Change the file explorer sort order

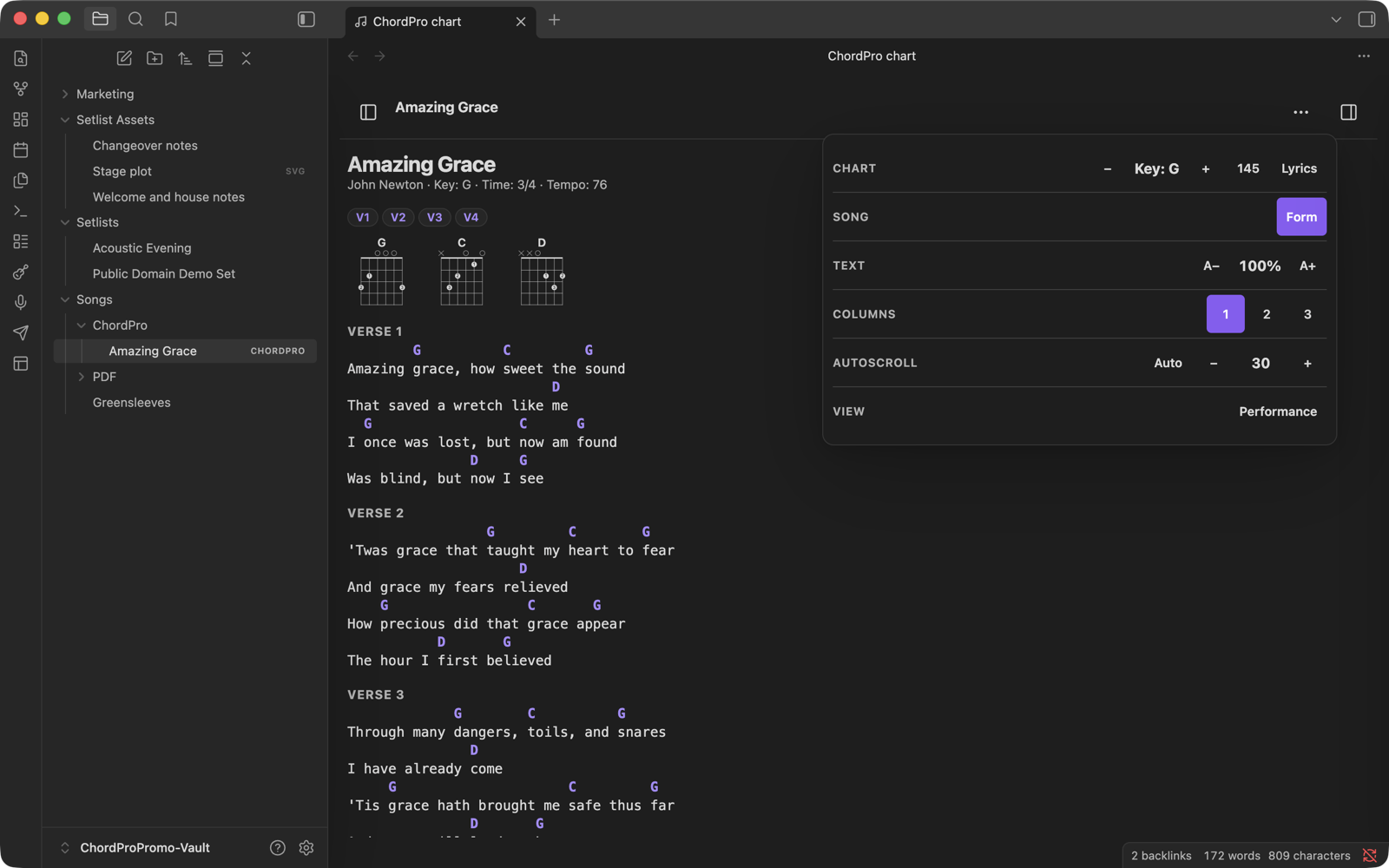pyautogui.click(x=185, y=58)
